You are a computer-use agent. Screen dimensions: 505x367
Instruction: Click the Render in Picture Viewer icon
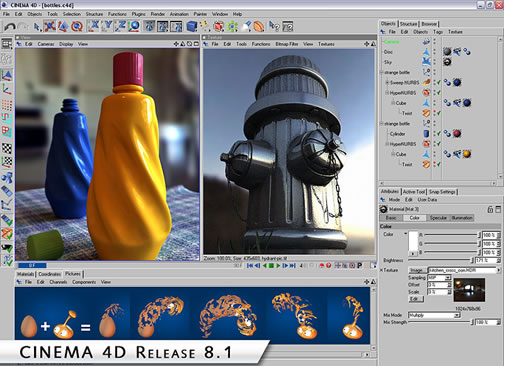tap(163, 26)
